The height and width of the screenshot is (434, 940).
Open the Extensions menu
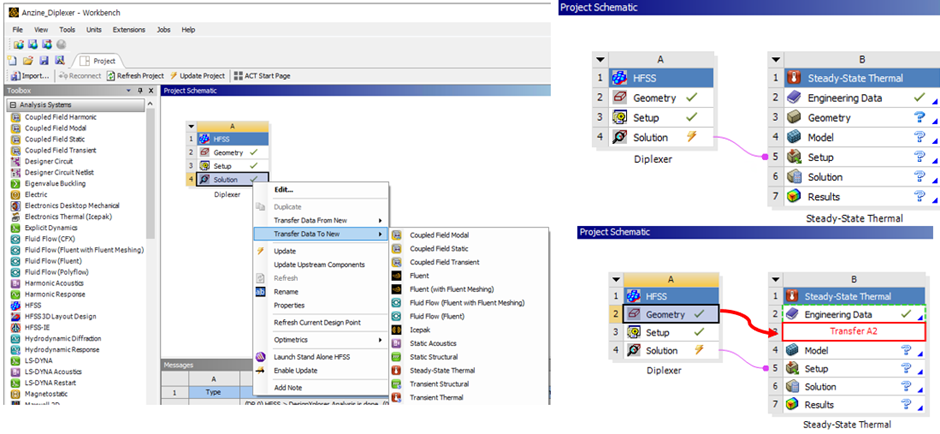click(x=129, y=29)
